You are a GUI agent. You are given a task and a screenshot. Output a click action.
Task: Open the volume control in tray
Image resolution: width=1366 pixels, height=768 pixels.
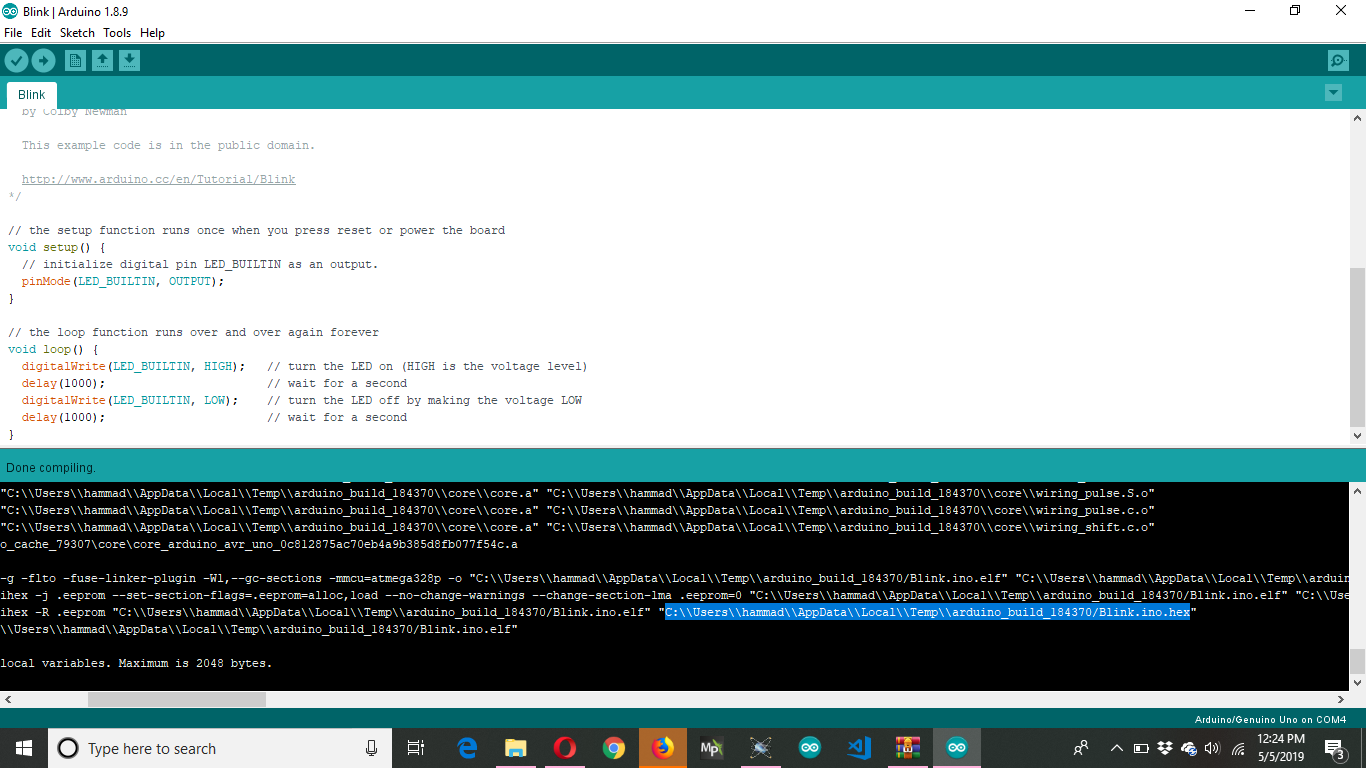pos(1213,748)
